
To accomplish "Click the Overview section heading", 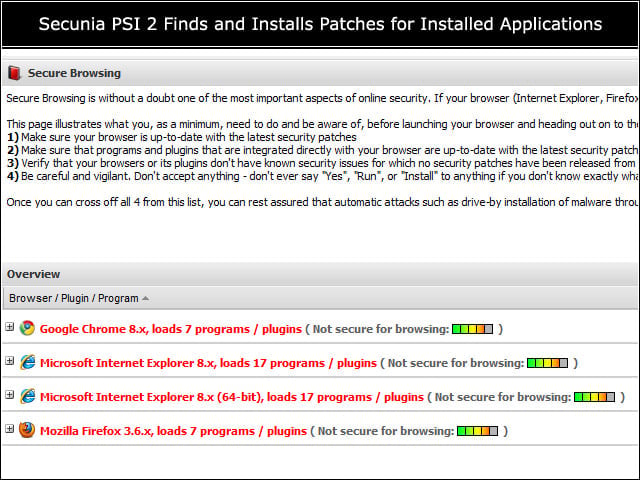I will pyautogui.click(x=33, y=274).
